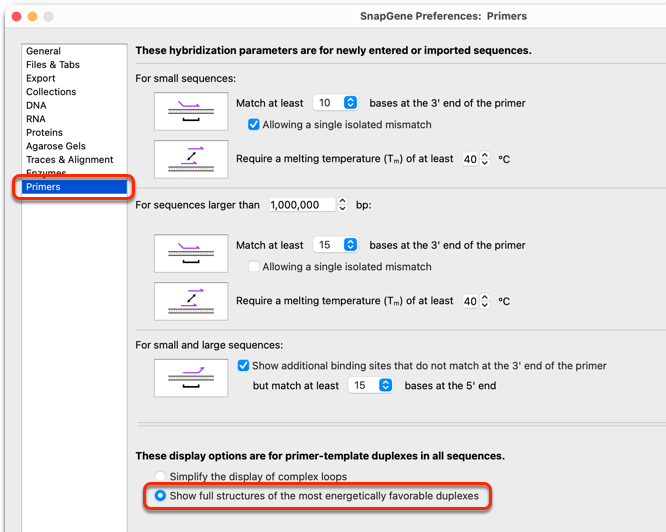Increase small-sequence melting temperature stepper
The width and height of the screenshot is (666, 532).
tap(485, 155)
